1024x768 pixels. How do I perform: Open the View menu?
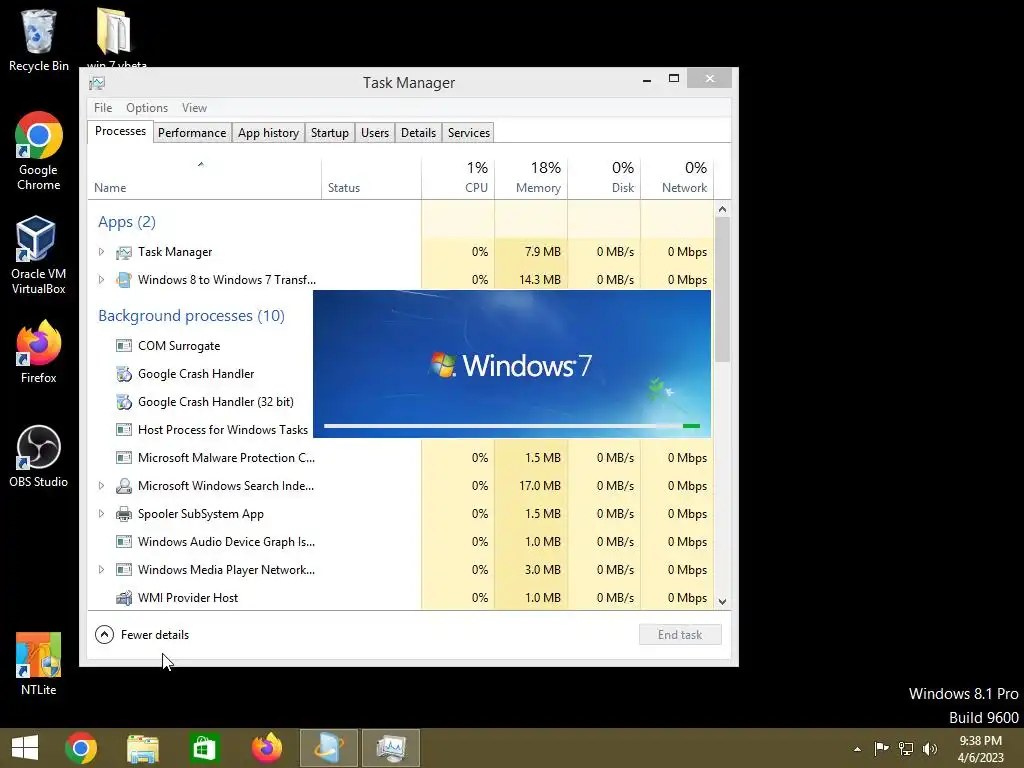[x=194, y=108]
